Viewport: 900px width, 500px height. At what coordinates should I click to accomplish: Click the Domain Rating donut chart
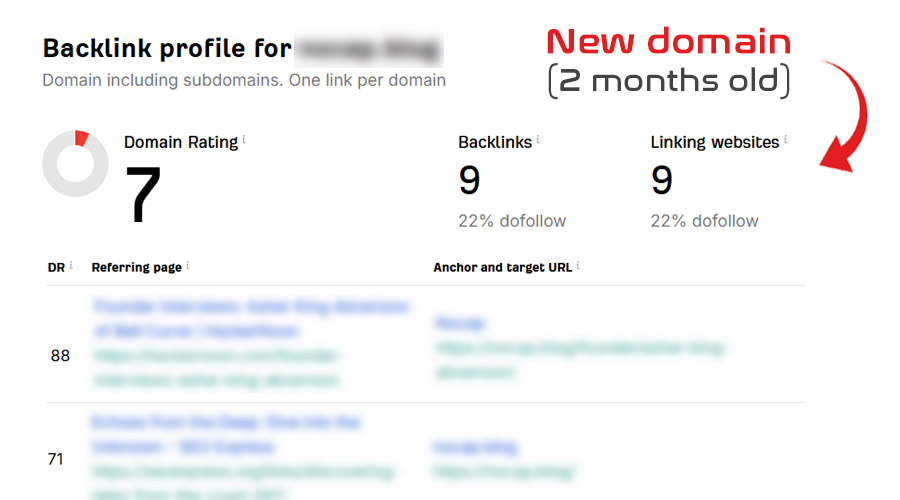[75, 163]
